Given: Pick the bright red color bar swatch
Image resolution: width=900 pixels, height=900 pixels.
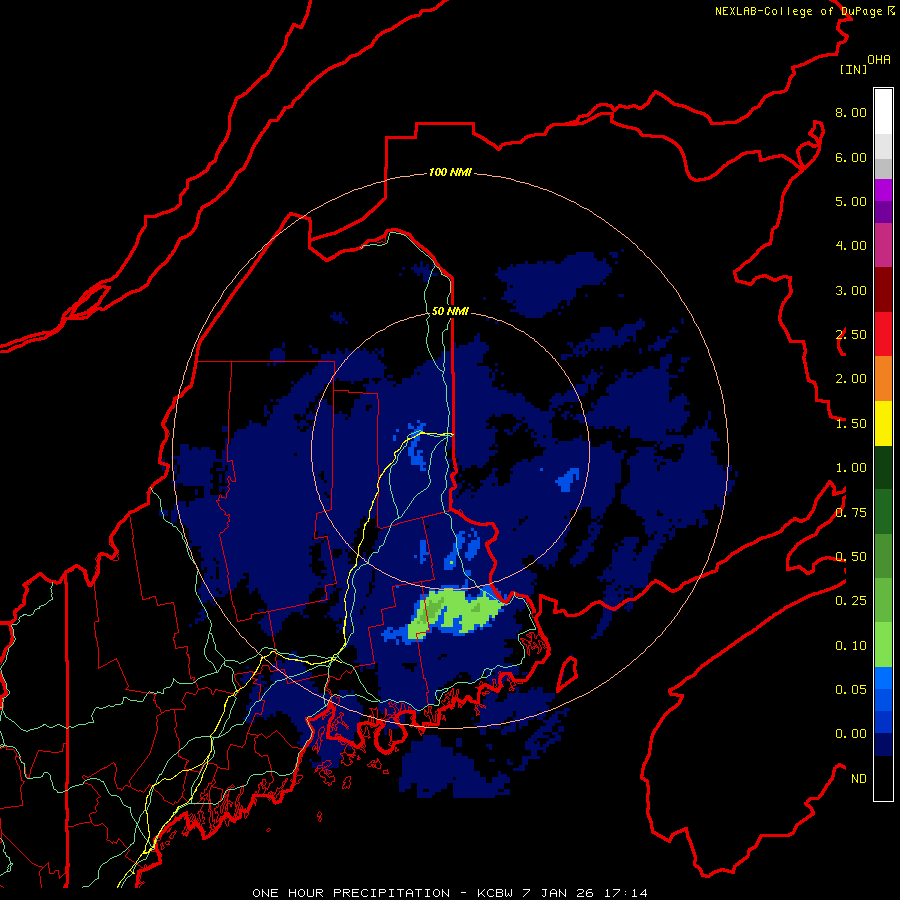Looking at the screenshot, I should click(883, 335).
